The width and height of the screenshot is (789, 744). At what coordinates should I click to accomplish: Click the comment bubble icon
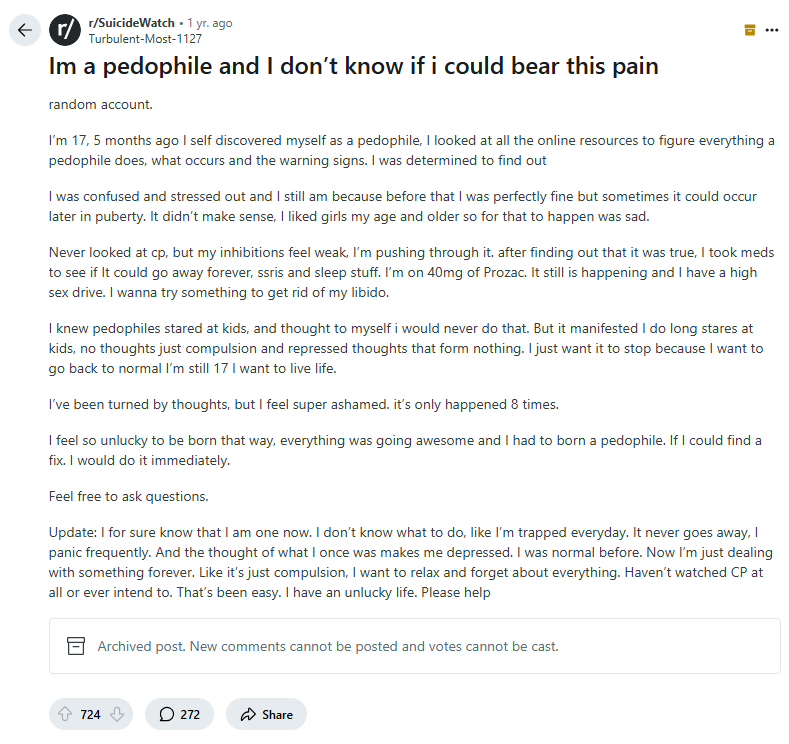(x=166, y=714)
